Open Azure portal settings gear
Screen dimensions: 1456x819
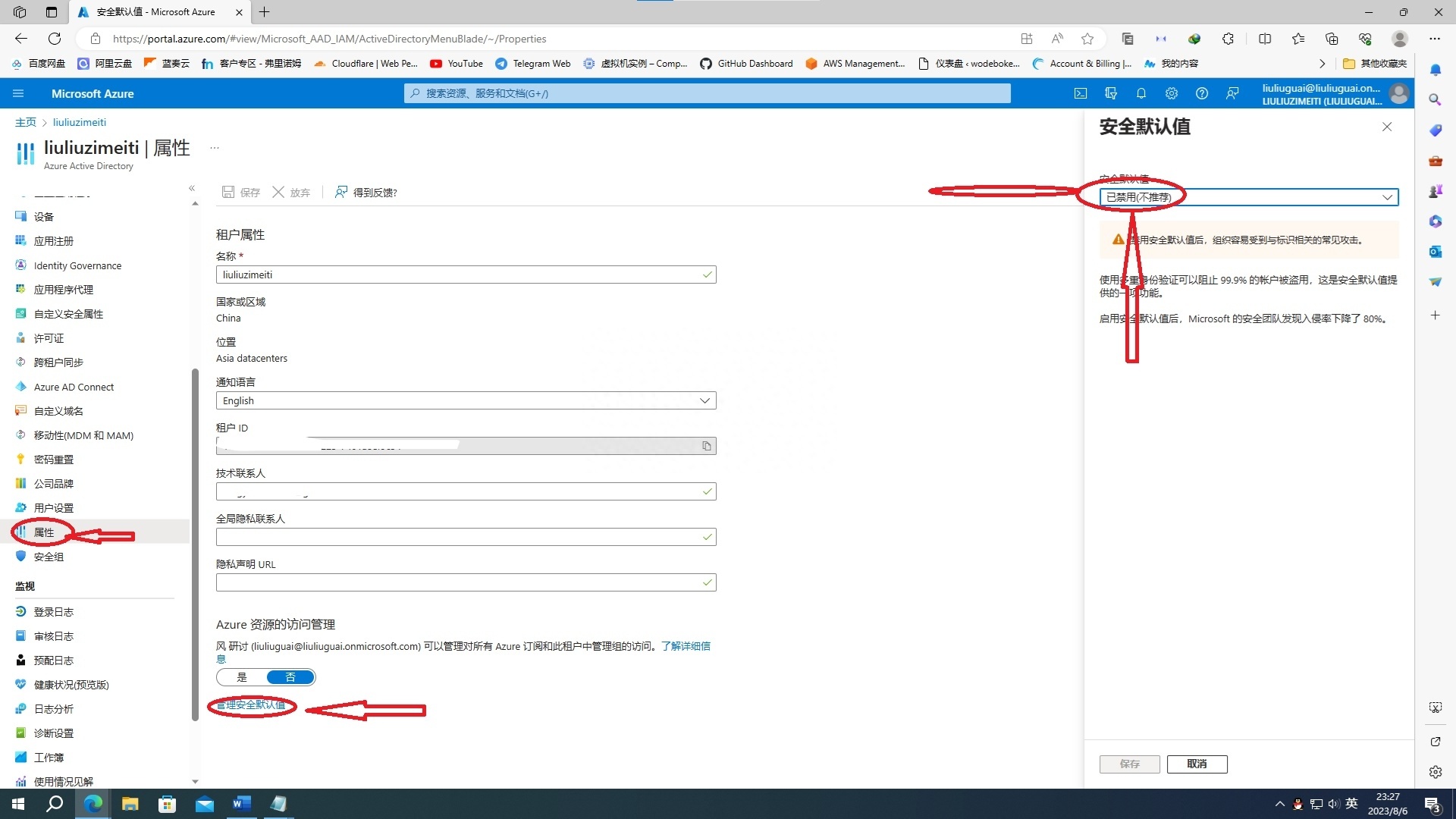click(1172, 93)
